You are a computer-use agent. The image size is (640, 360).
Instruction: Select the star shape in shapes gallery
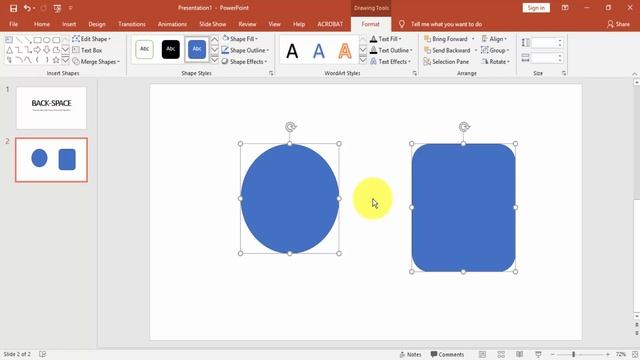[x=56, y=60]
